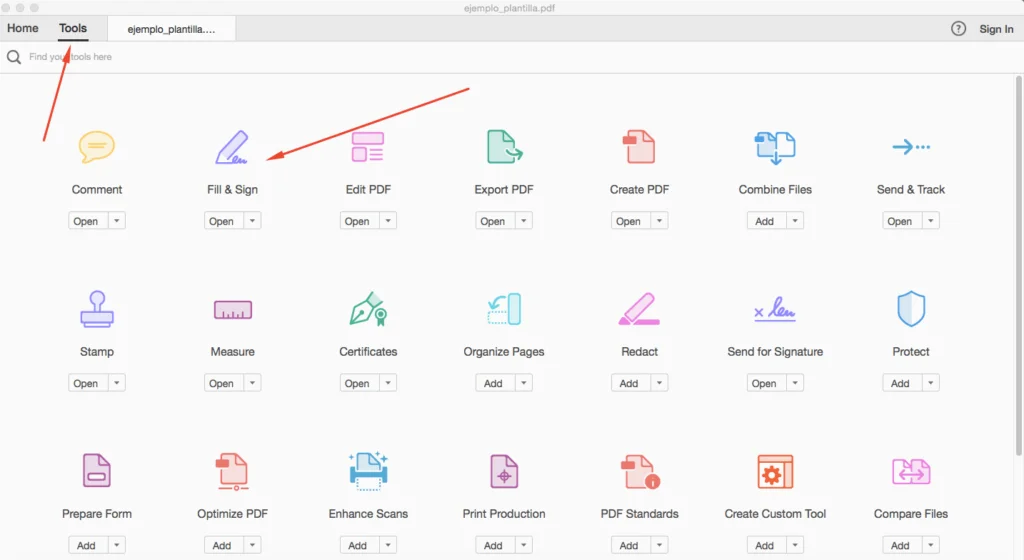Image resolution: width=1024 pixels, height=560 pixels.
Task: Click Add button under Organize Pages
Action: 493,383
